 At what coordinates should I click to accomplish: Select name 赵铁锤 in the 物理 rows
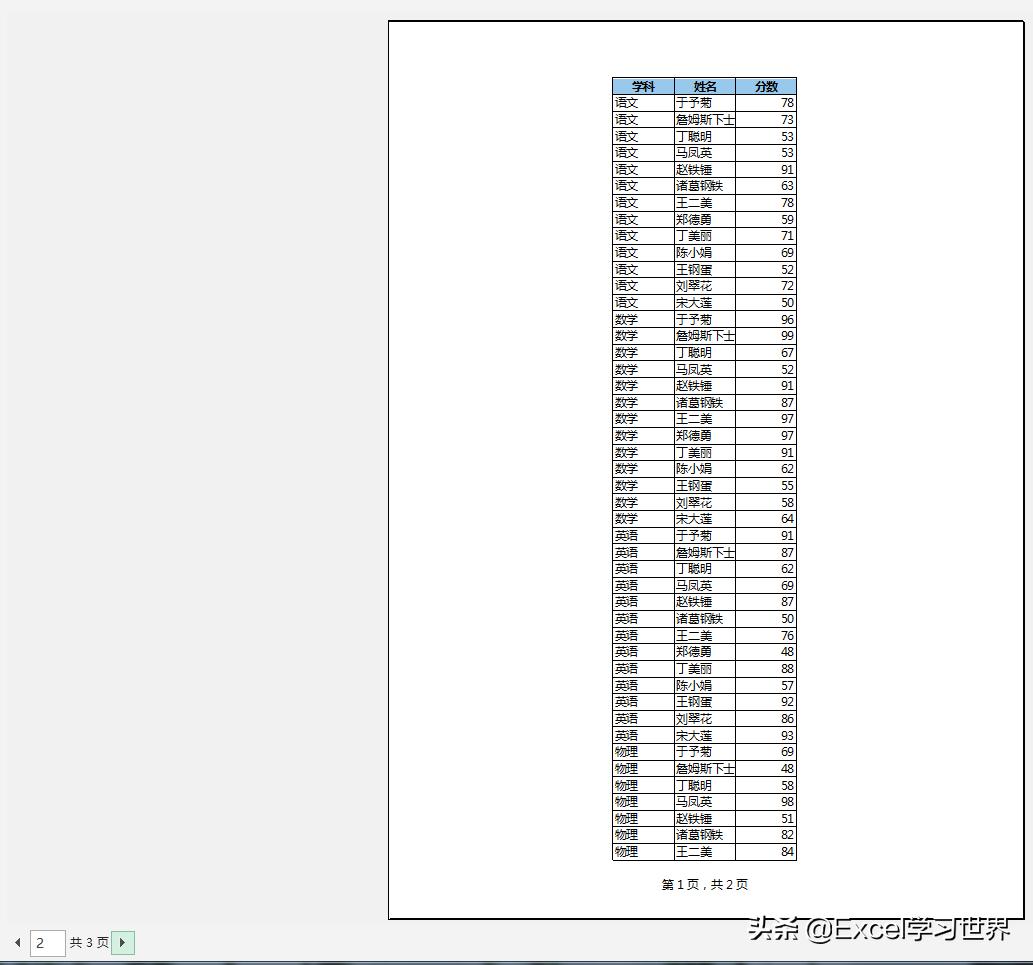(704, 819)
